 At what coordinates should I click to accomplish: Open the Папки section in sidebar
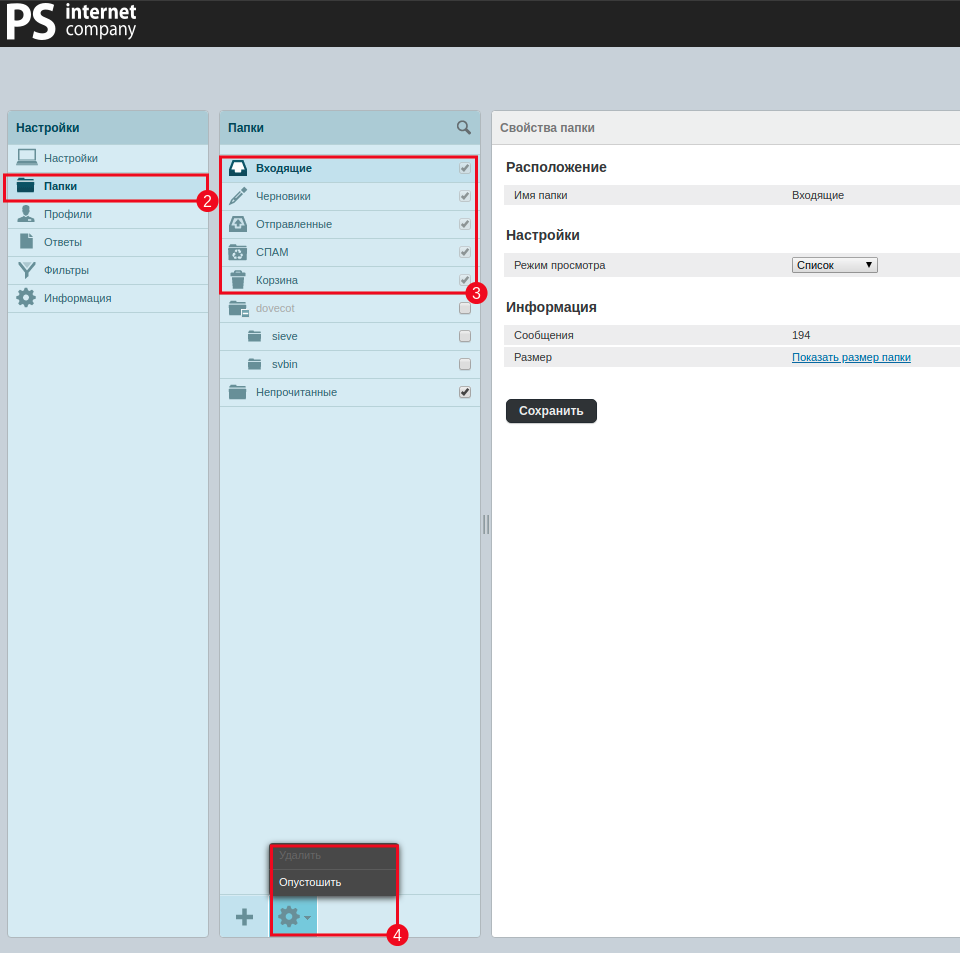[x=108, y=186]
